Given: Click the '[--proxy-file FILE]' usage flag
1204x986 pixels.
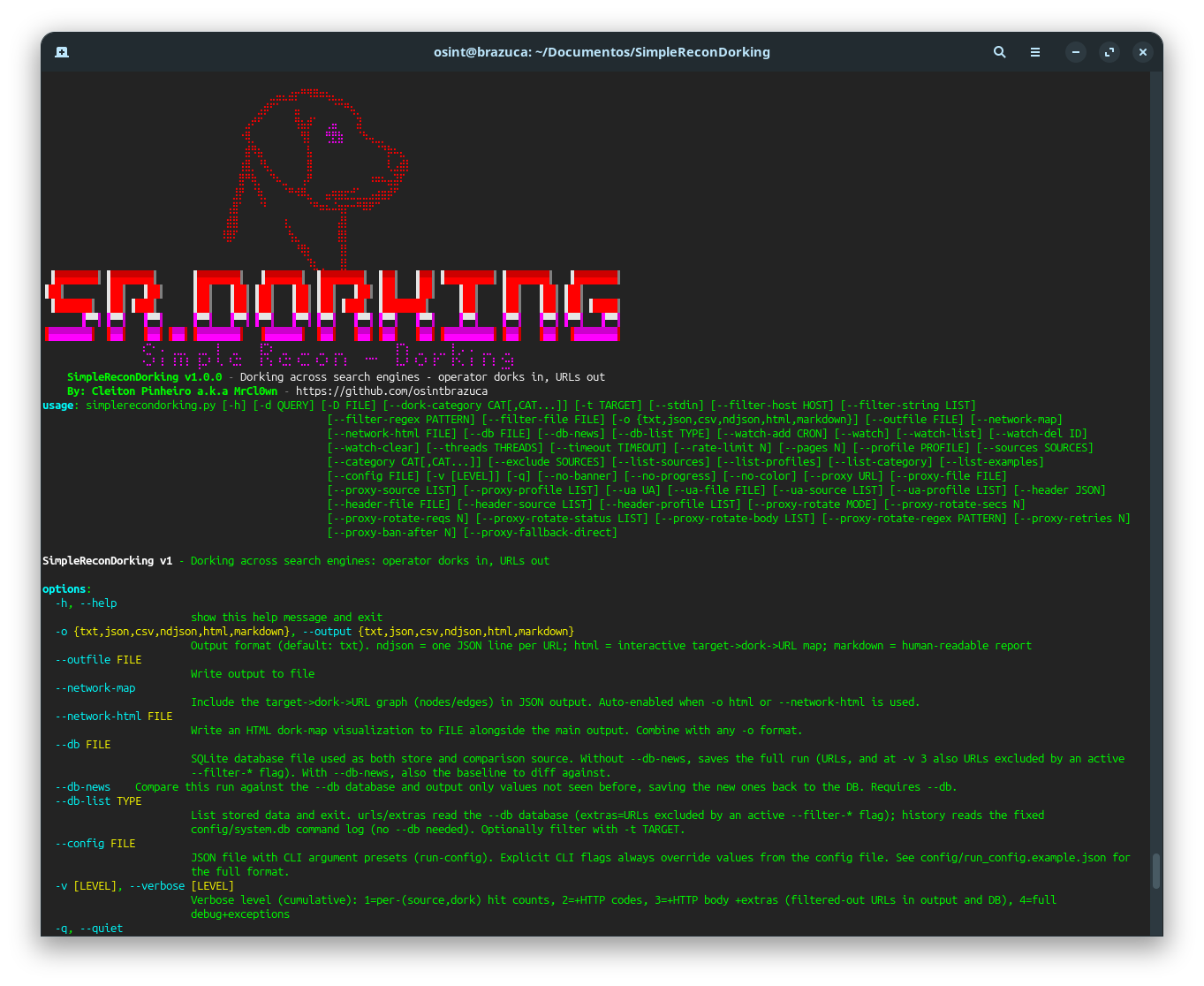Looking at the screenshot, I should 948,476.
